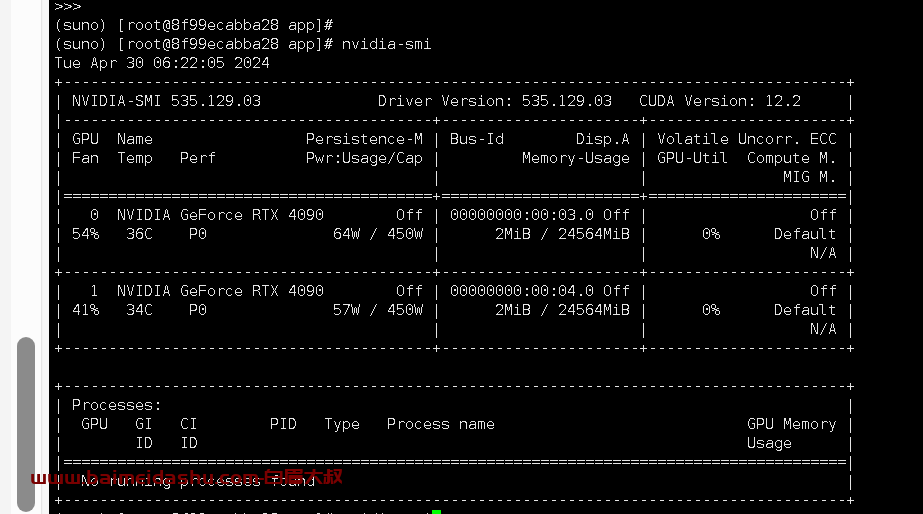923x514 pixels.
Task: Click GPU 1 name NVIDIA GeForce RTX 4090
Action: tap(220, 291)
